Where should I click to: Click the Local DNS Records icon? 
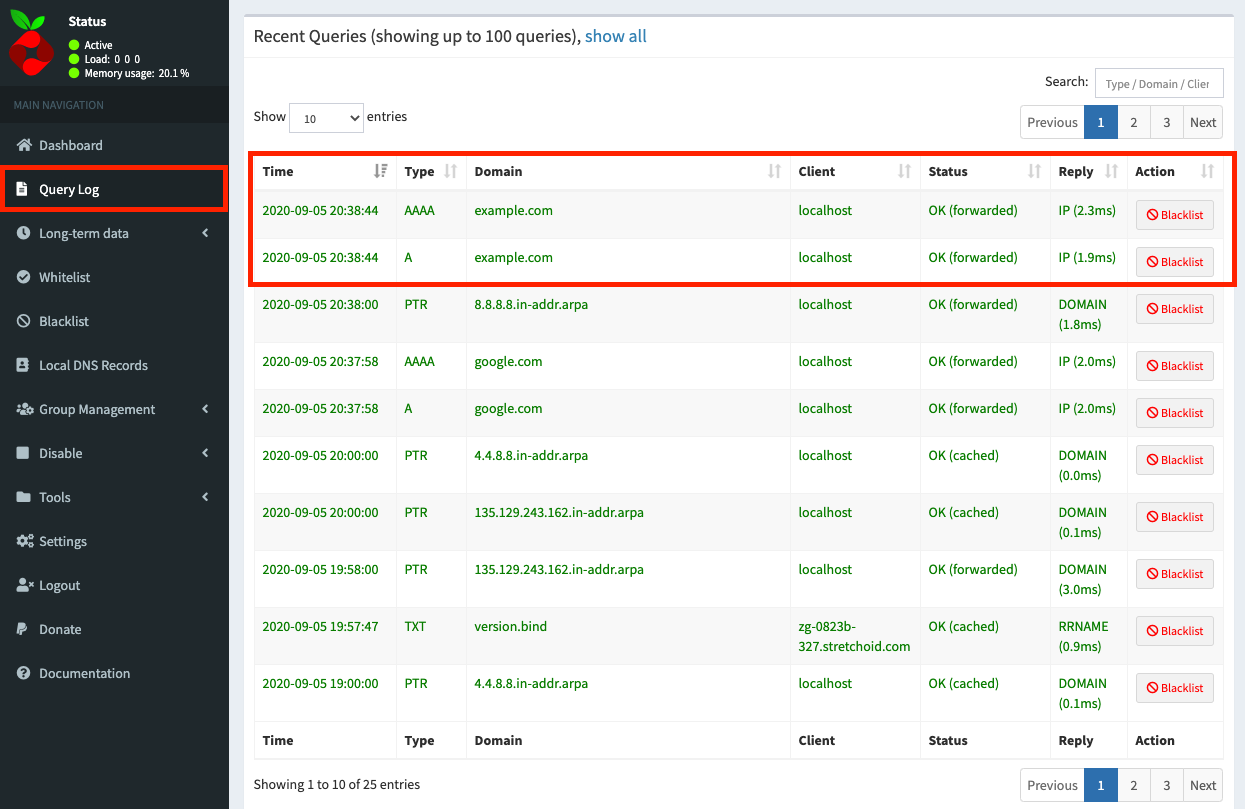click(x=24, y=365)
